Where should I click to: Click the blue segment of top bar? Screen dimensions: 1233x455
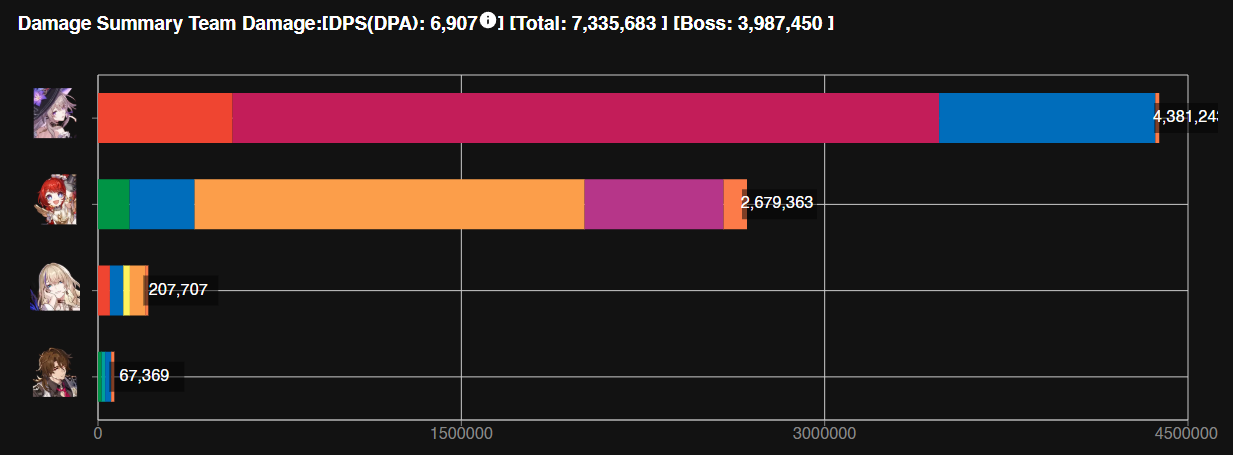coord(1047,118)
